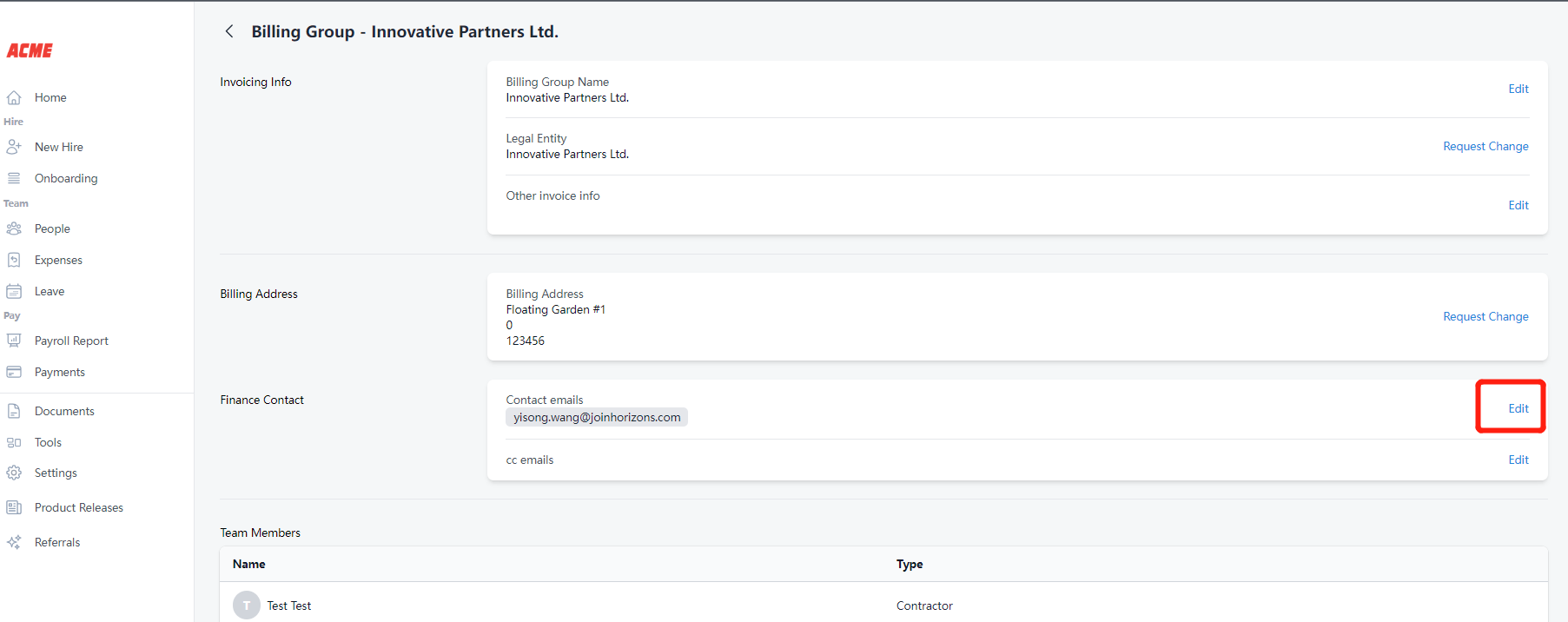This screenshot has height=622, width=1568.
Task: Open Product Releases in the sidebar
Action: 78,507
